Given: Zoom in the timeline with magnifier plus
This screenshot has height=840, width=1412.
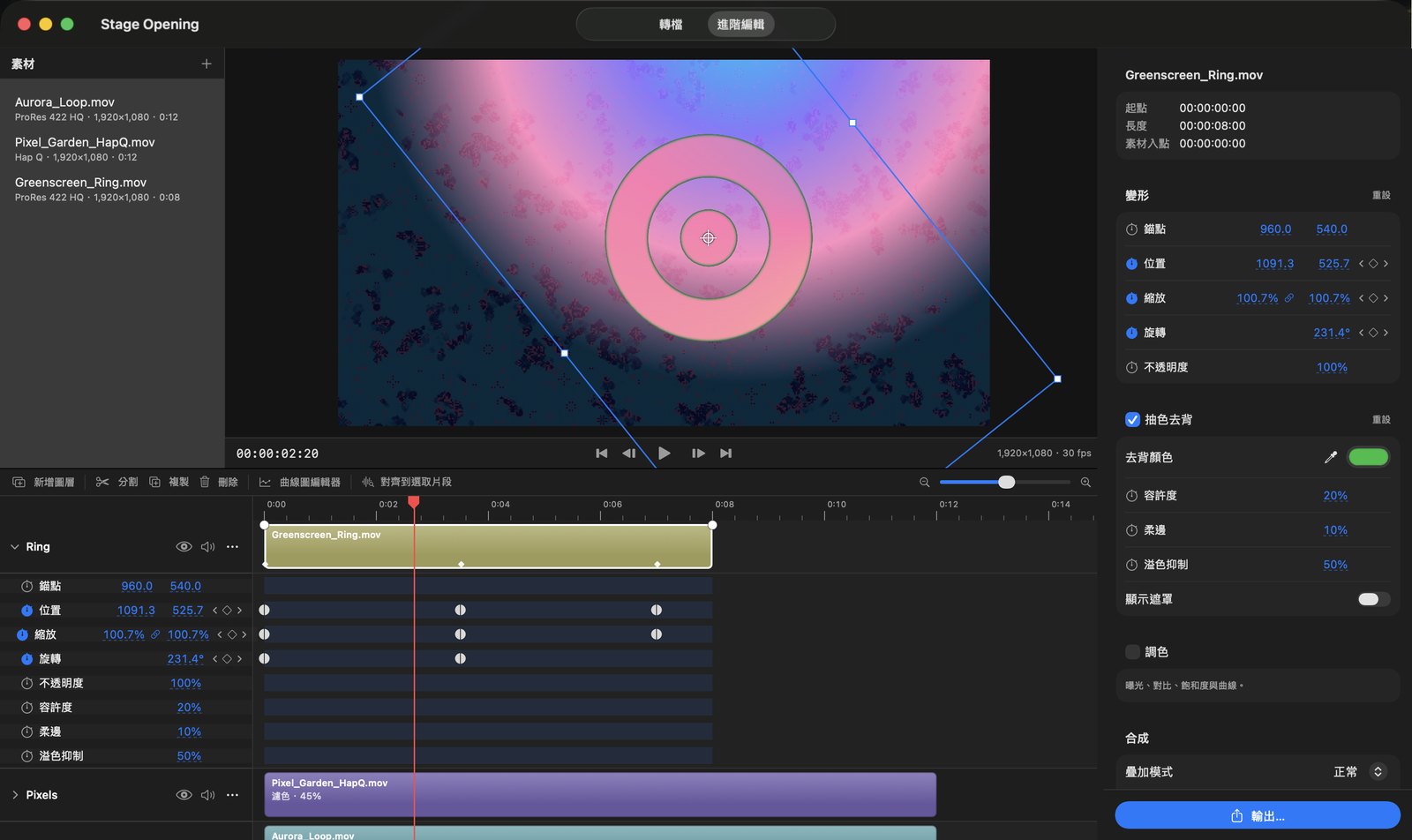Looking at the screenshot, I should [x=1085, y=482].
